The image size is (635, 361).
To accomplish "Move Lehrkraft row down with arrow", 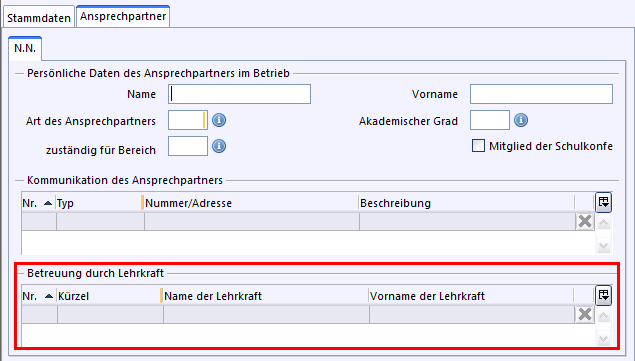I will 603,339.
